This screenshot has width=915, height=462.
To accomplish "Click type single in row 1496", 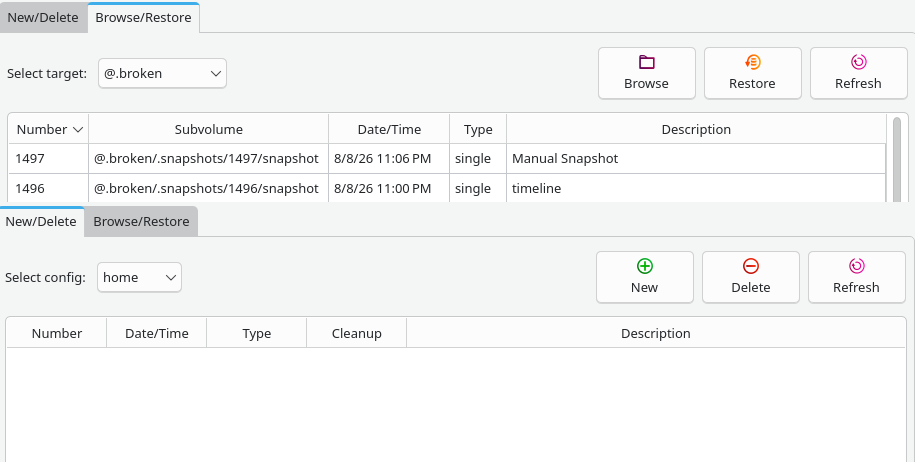I will (x=478, y=188).
